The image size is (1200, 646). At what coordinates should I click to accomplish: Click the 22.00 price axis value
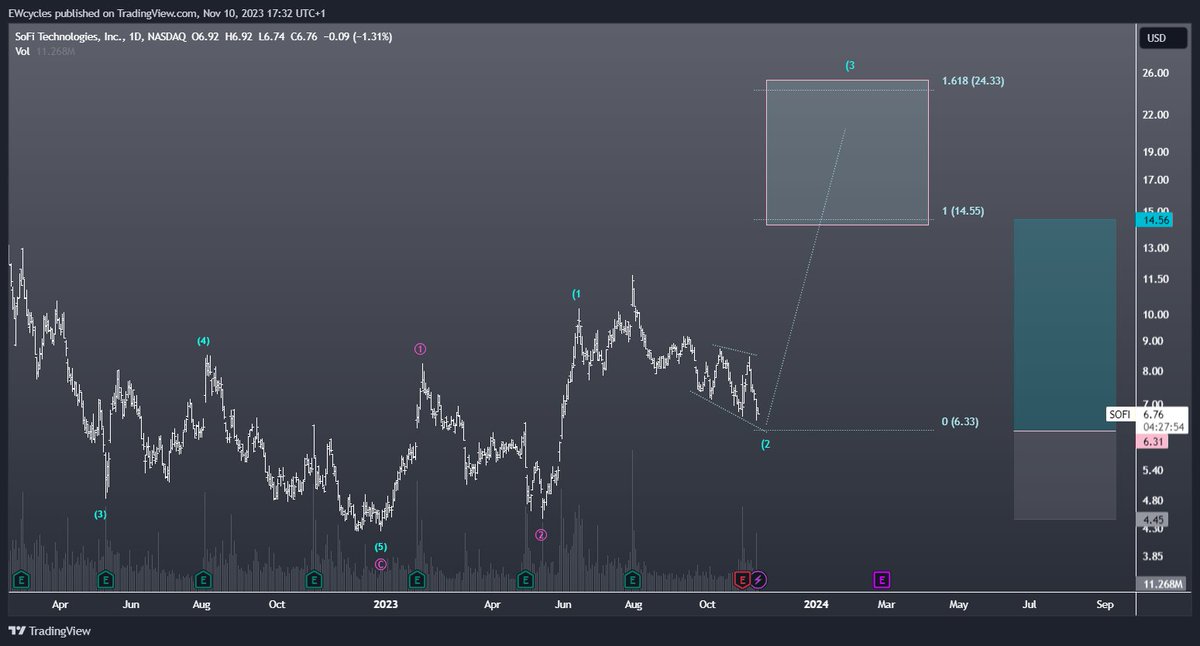(1156, 115)
